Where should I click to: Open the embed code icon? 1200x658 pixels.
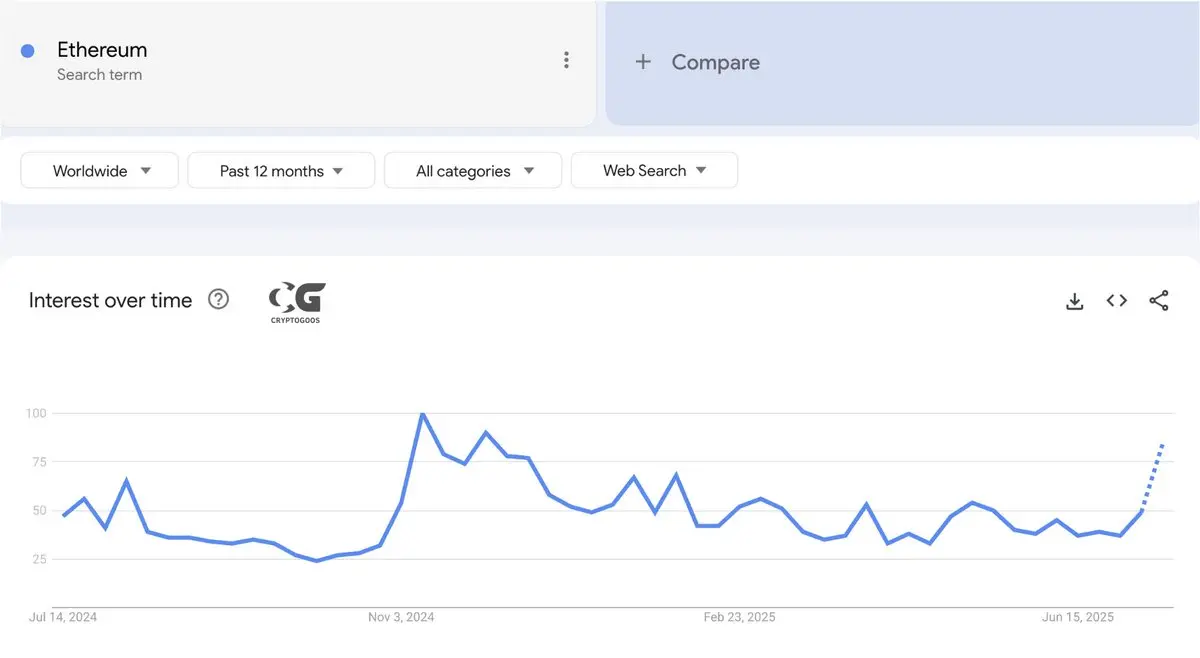point(1117,300)
